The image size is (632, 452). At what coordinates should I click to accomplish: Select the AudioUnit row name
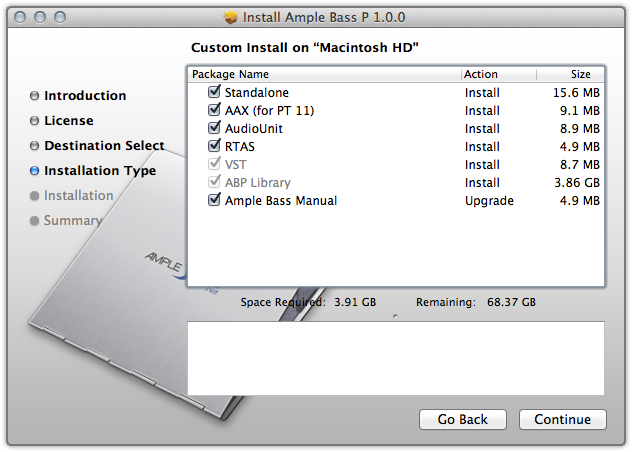click(254, 129)
